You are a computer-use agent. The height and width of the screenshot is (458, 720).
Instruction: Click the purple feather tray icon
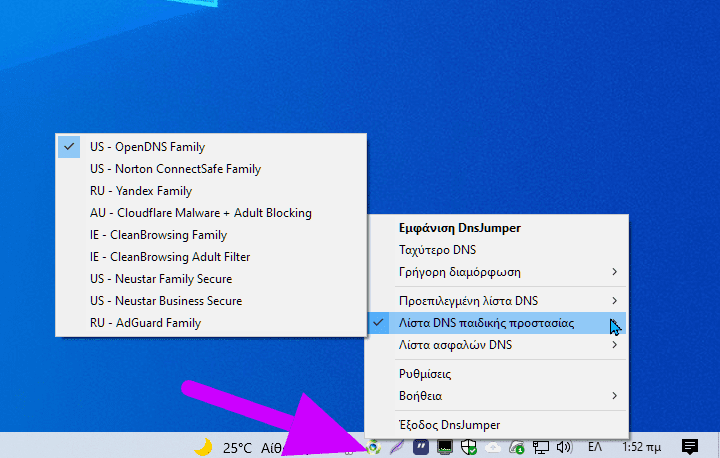[x=397, y=447]
